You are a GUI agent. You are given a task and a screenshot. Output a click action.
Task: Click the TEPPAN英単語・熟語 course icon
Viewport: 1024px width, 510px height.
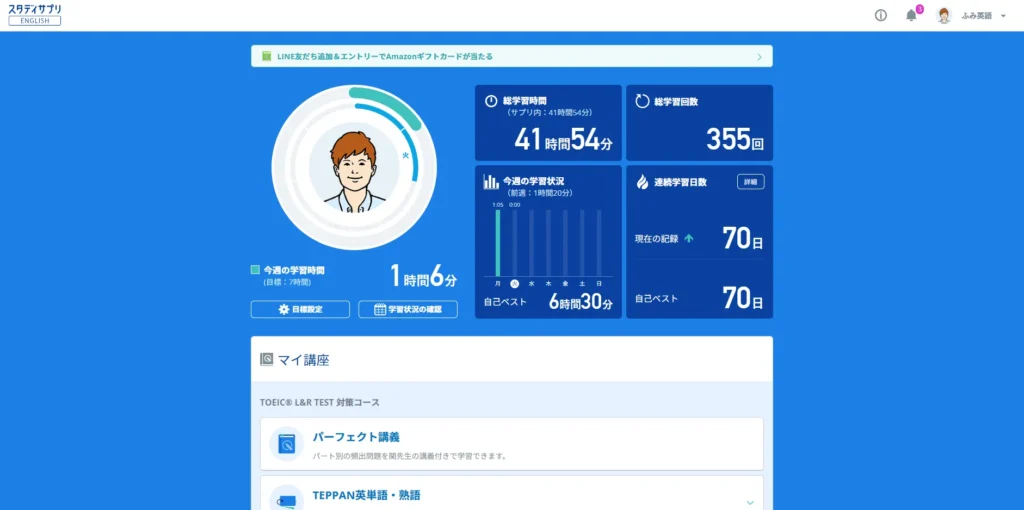(x=287, y=500)
